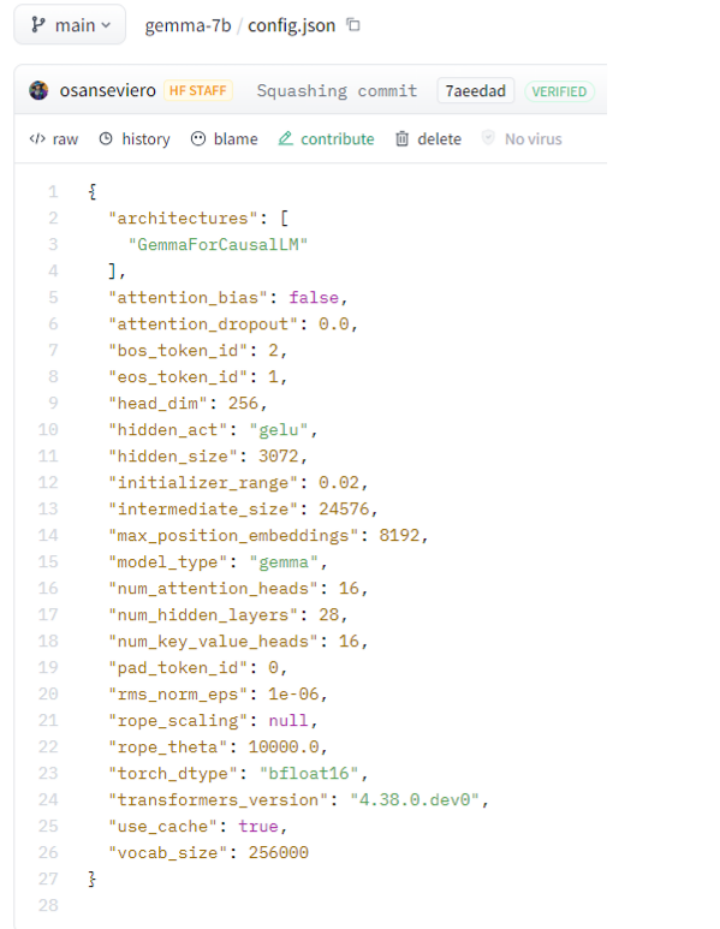This screenshot has height=929, width=720.
Task: Click the vocab_size value 256000
Action: tap(279, 853)
